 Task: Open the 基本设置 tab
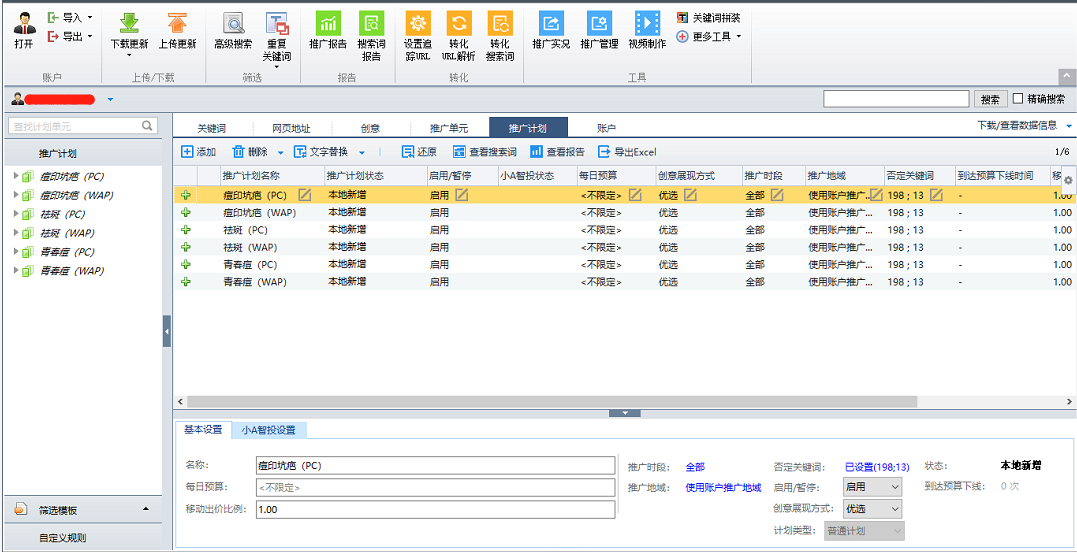[203, 430]
